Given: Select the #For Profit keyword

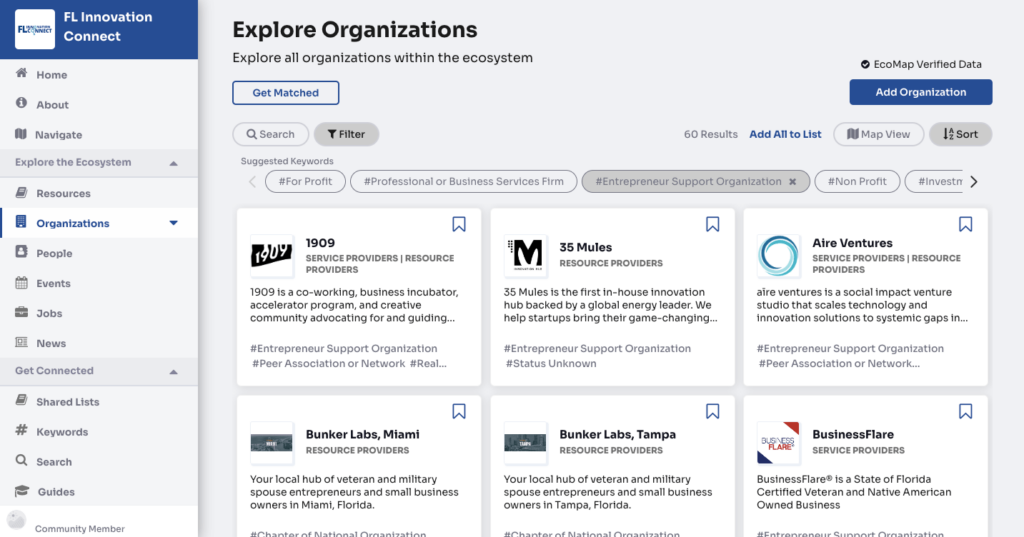Looking at the screenshot, I should (x=305, y=182).
